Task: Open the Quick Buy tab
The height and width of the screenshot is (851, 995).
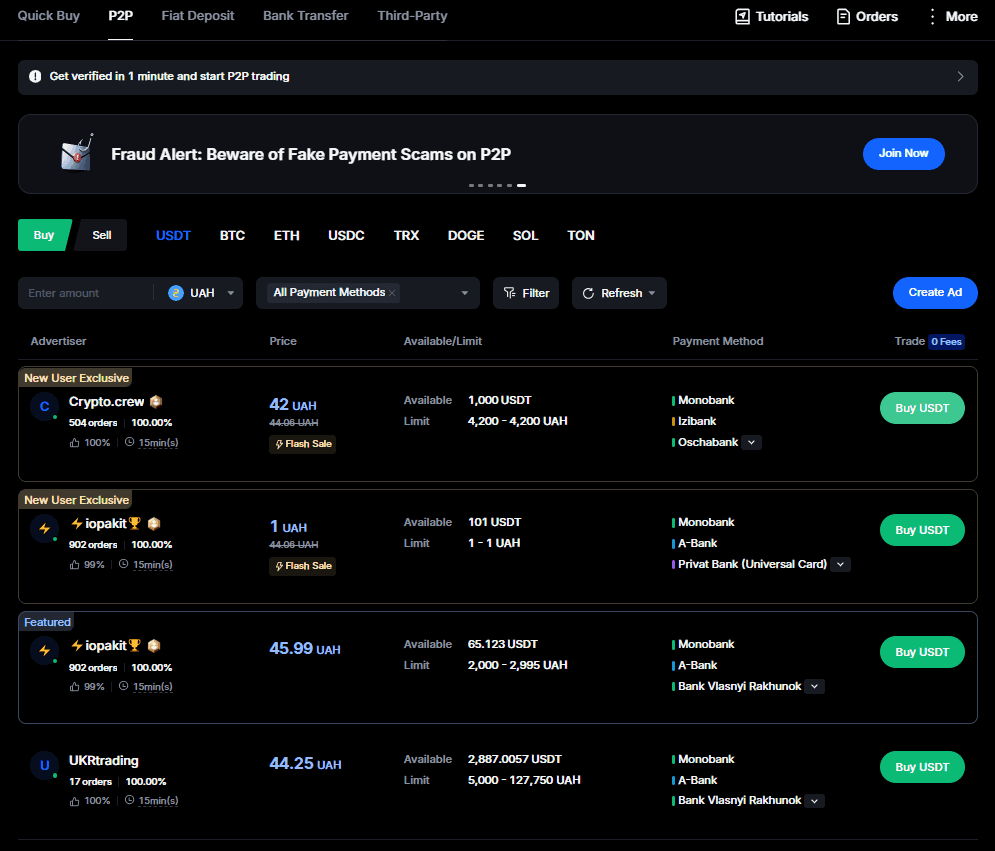Action: point(49,16)
